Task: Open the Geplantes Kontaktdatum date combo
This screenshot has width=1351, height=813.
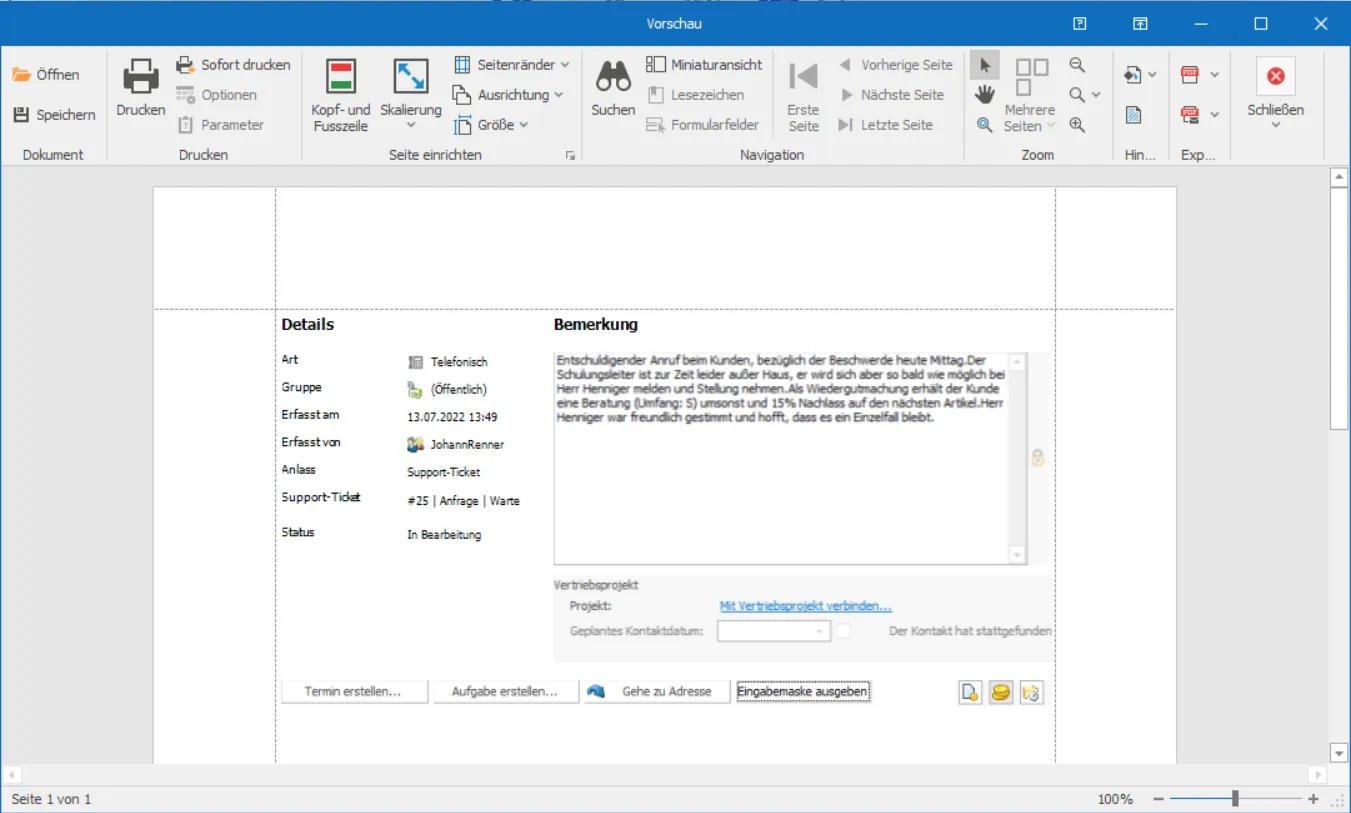Action: click(774, 631)
